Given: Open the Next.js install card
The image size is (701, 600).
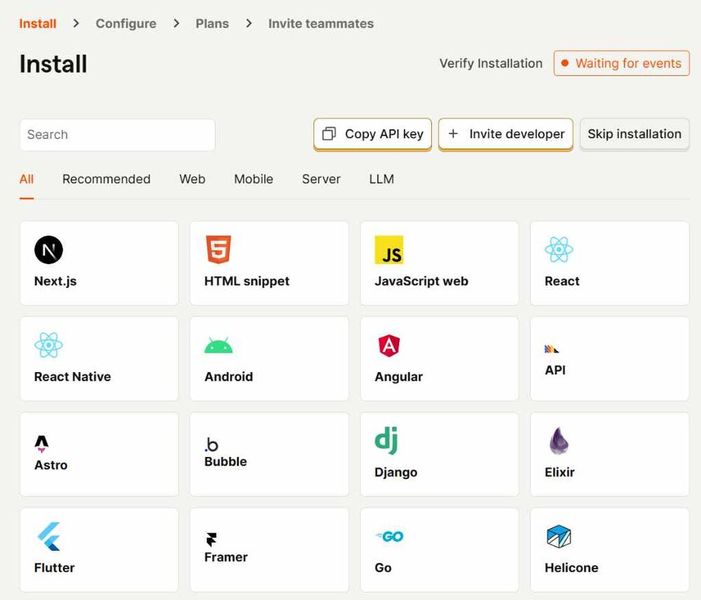Looking at the screenshot, I should [99, 263].
